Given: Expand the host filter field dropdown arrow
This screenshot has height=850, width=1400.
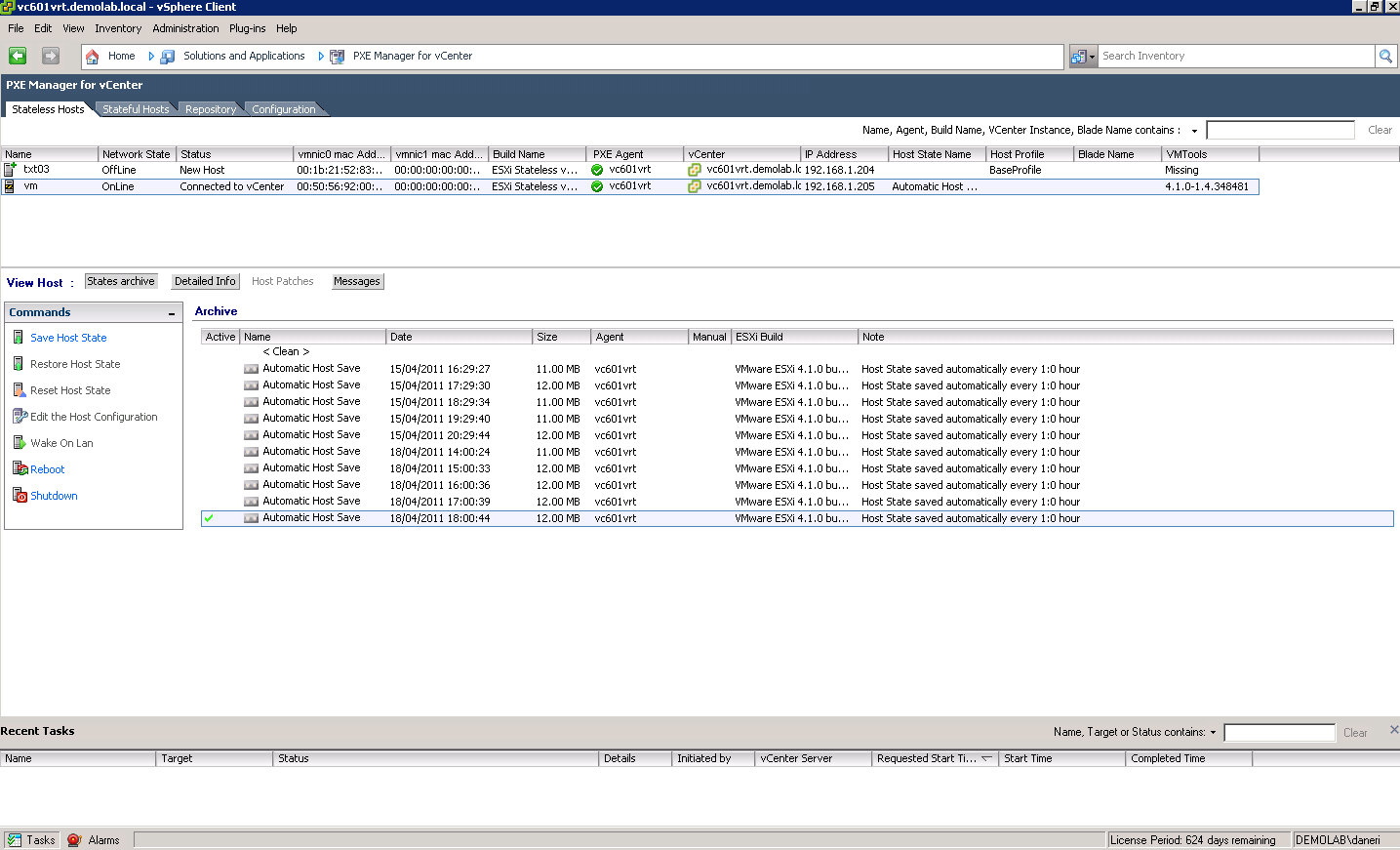Looking at the screenshot, I should (x=1194, y=131).
